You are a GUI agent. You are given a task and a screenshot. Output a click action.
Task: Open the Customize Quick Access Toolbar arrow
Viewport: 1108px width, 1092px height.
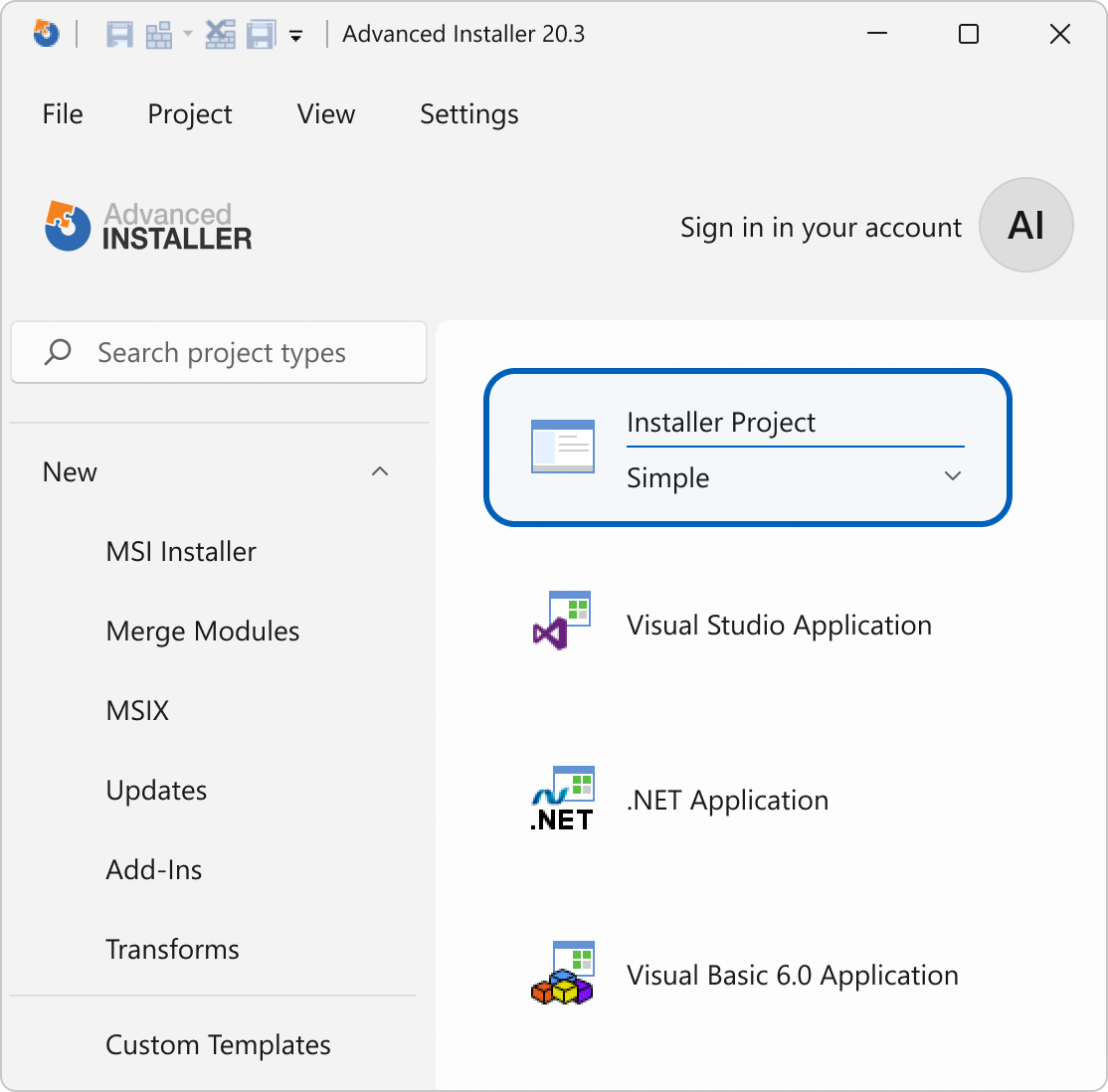(296, 36)
